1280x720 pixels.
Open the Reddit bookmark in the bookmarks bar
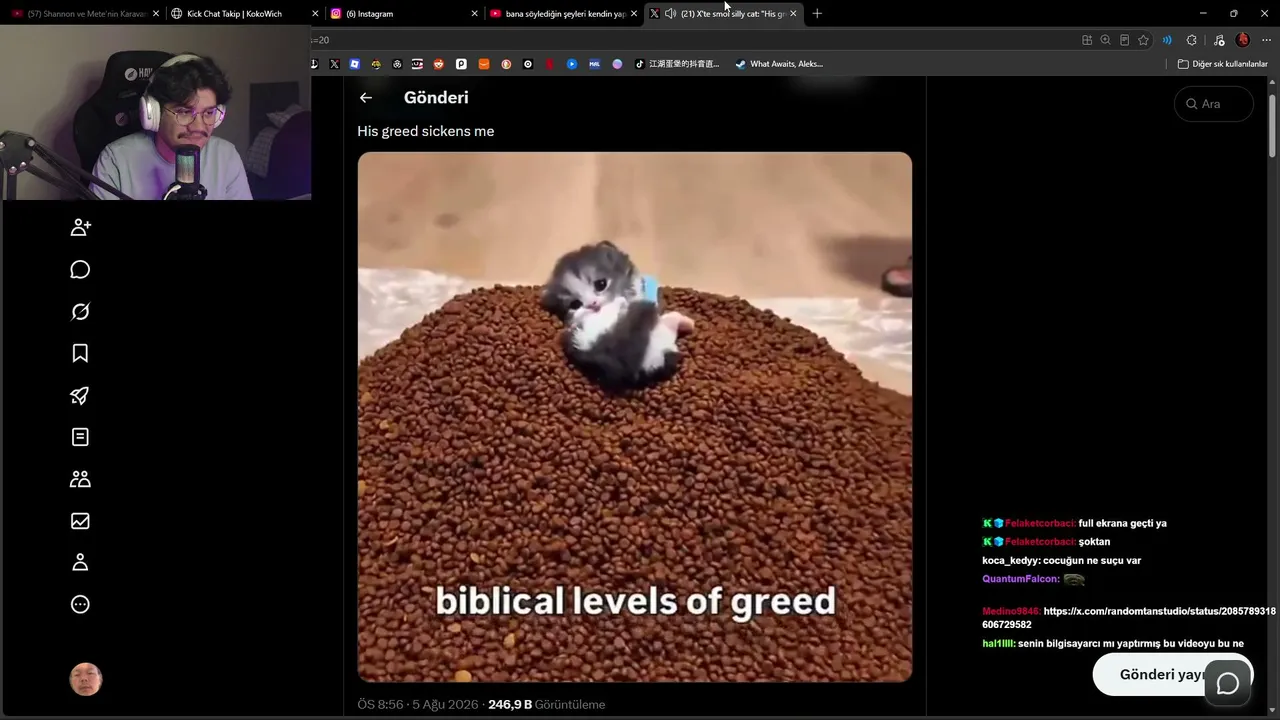pyautogui.click(x=439, y=64)
